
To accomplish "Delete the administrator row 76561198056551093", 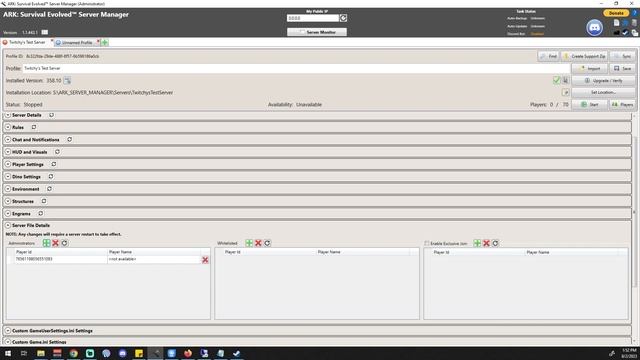I will pos(205,260).
